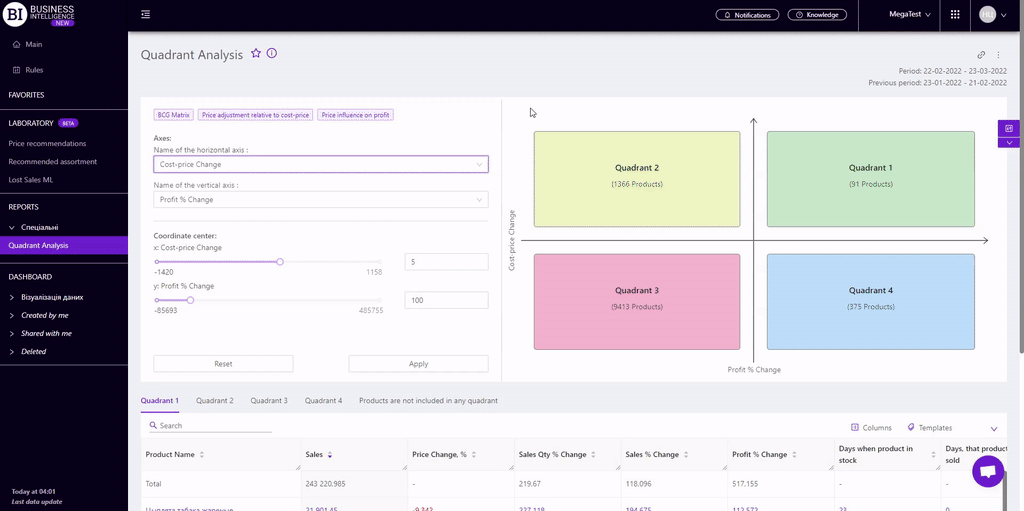Open the apps grid icon
This screenshot has width=1024, height=511.
click(955, 15)
